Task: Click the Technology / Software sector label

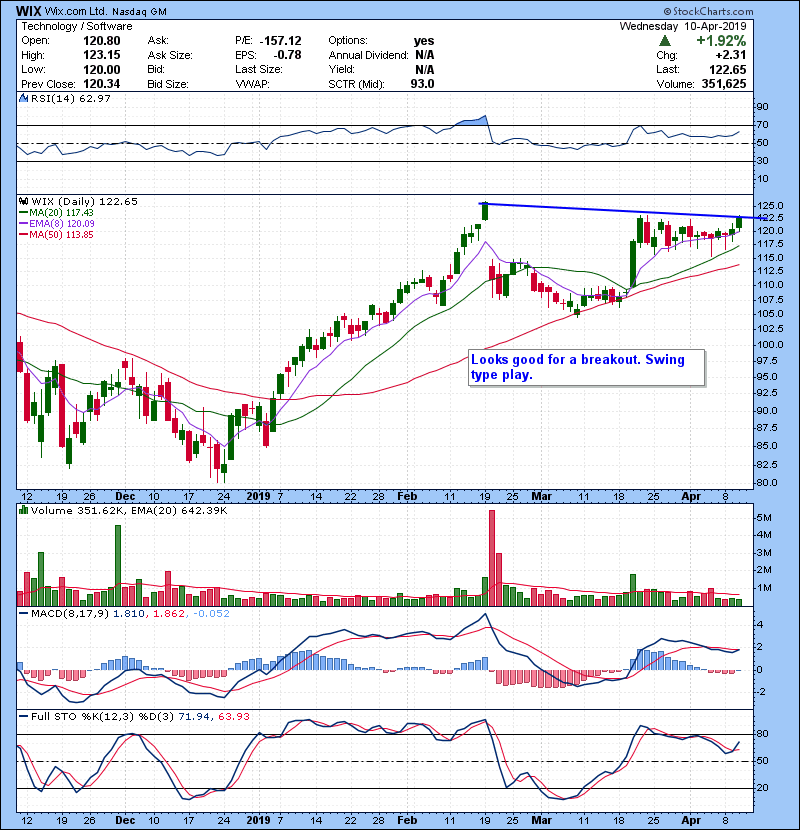Action: (x=77, y=26)
